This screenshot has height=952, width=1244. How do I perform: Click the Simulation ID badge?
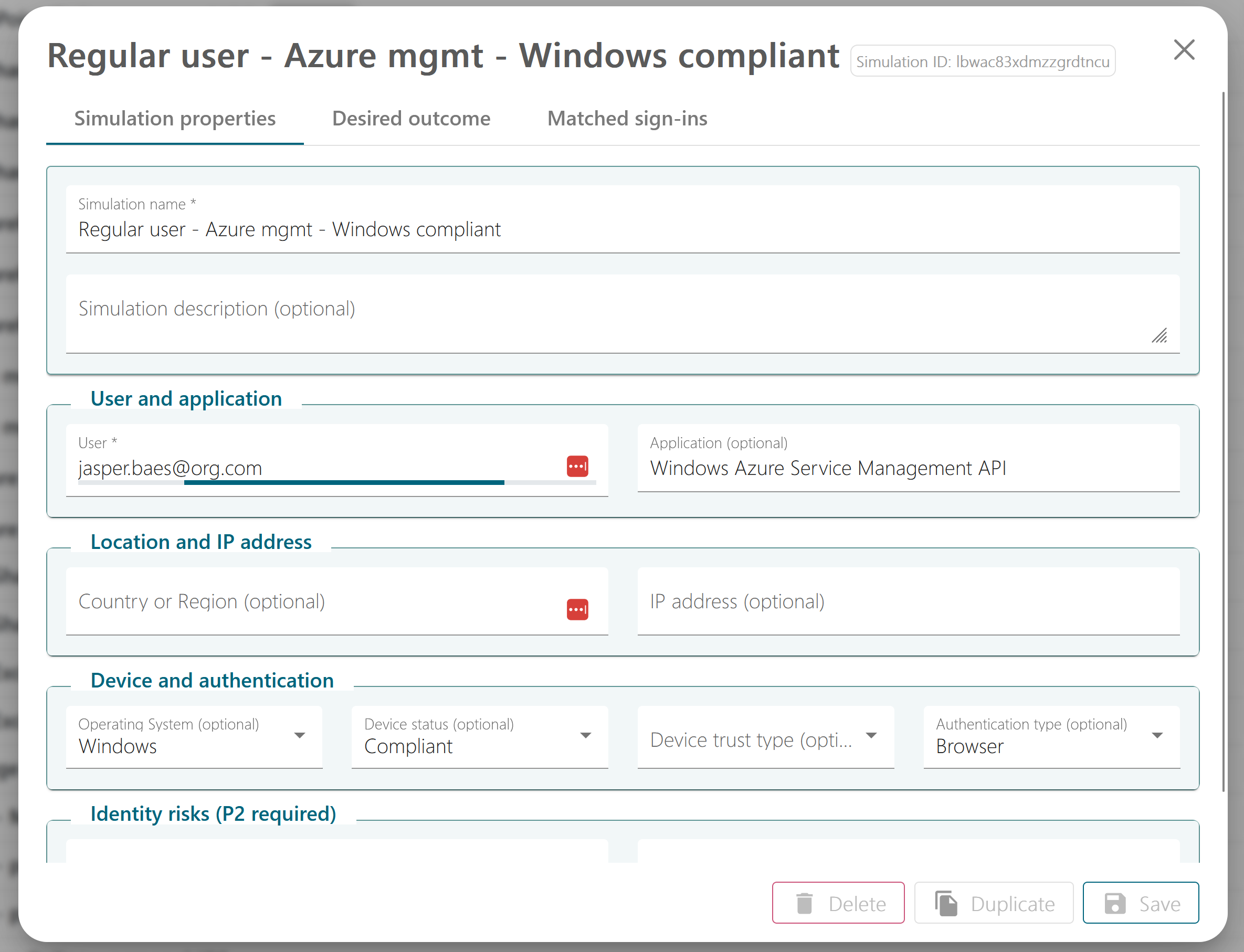point(982,61)
